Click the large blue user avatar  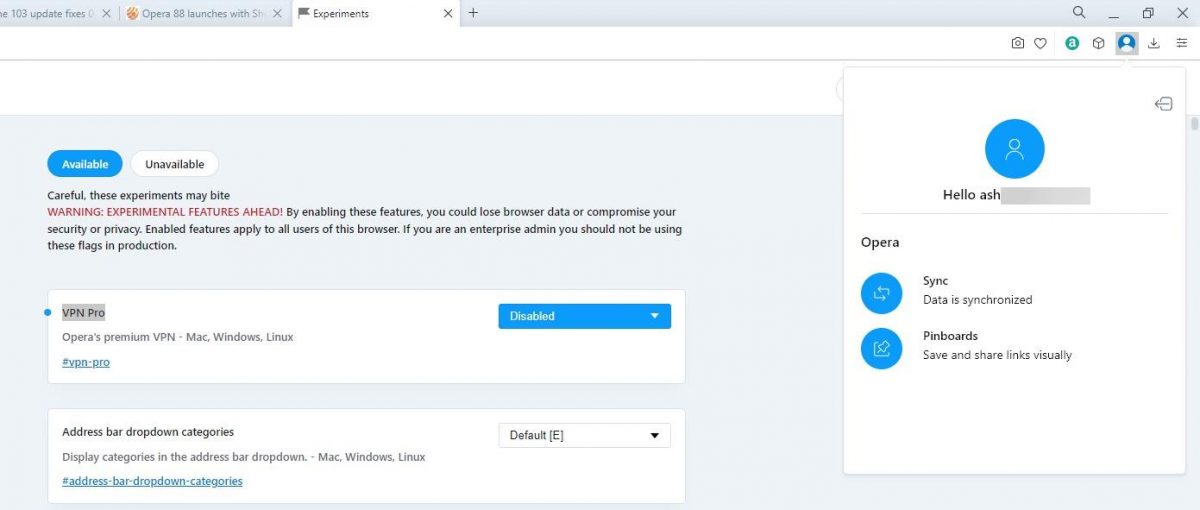[1015, 149]
